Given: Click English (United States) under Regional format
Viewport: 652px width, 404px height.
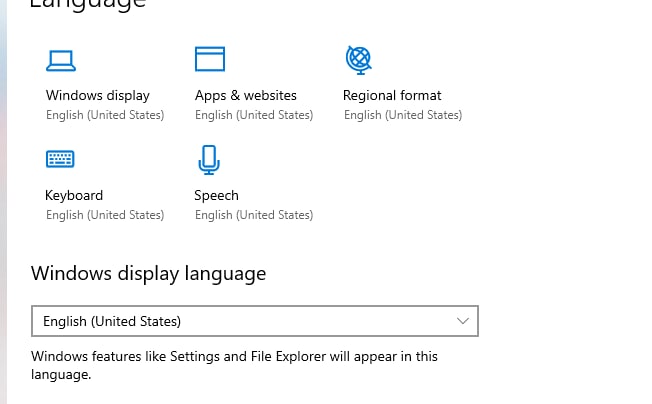Looking at the screenshot, I should (403, 115).
